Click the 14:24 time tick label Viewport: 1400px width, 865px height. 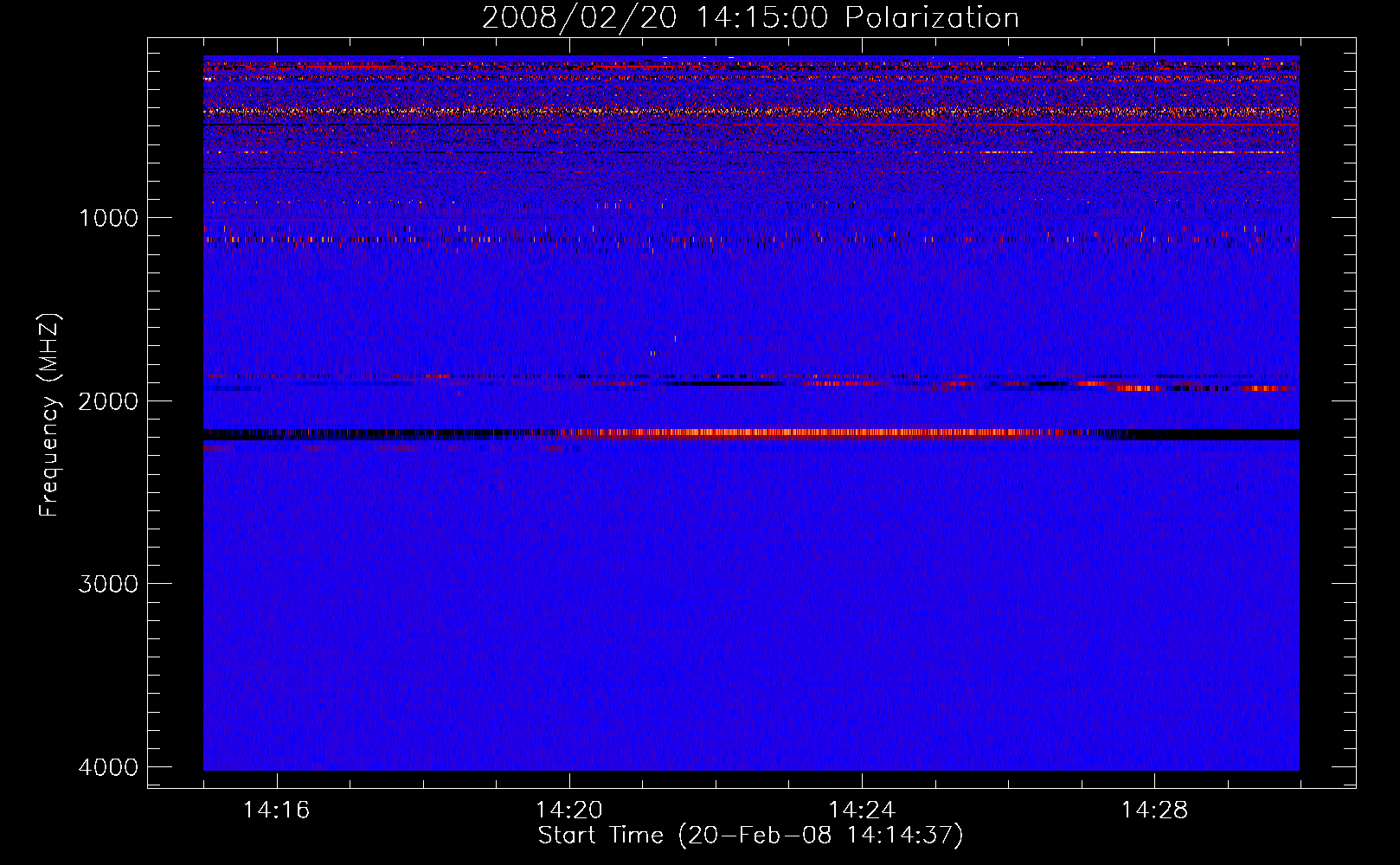(861, 811)
